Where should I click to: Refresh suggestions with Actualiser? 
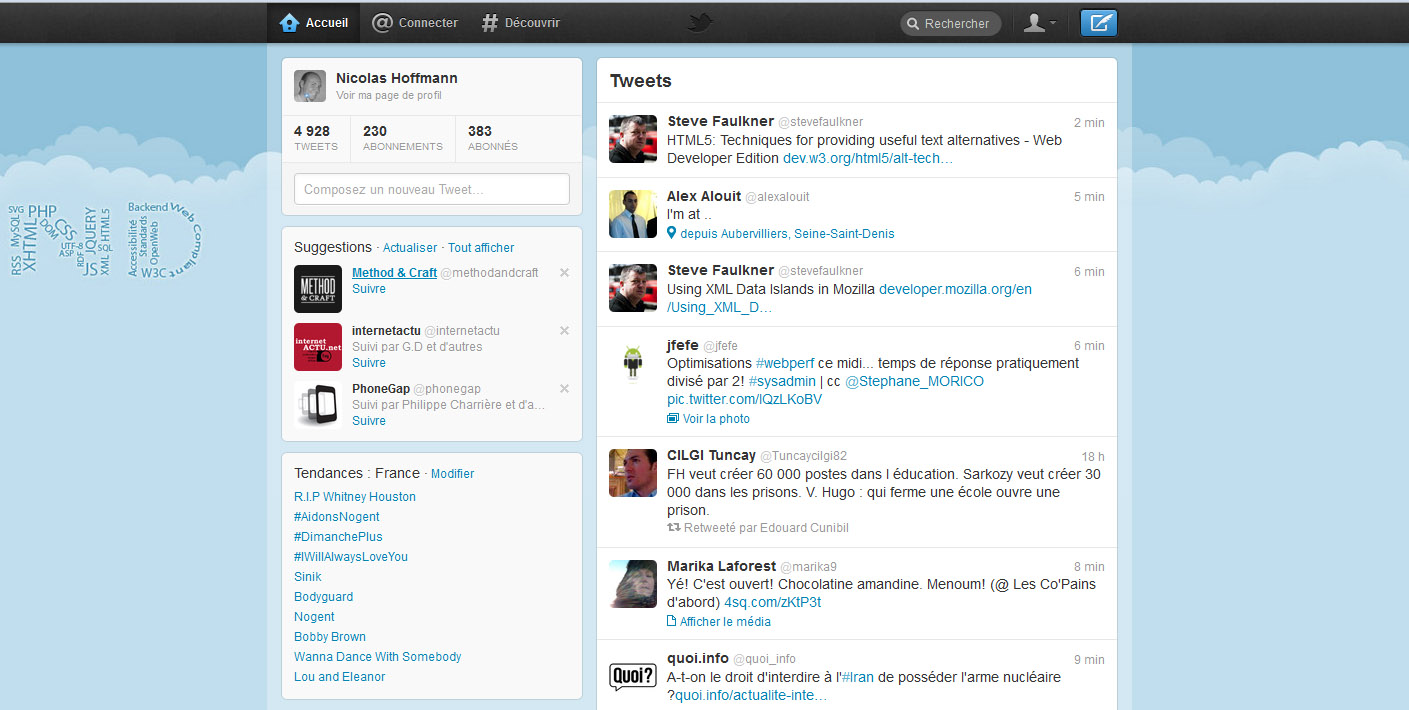pos(410,248)
